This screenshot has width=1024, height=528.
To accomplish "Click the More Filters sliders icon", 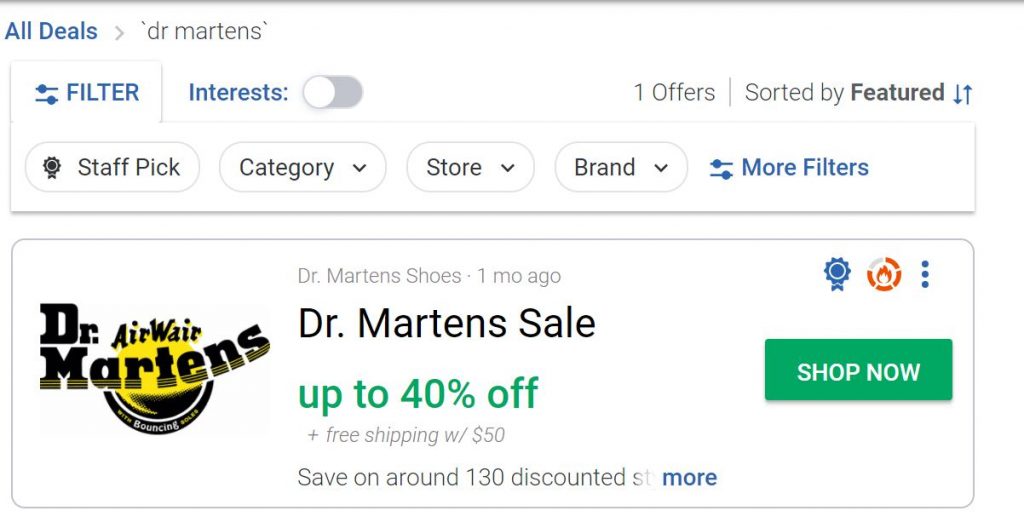I will pos(721,168).
